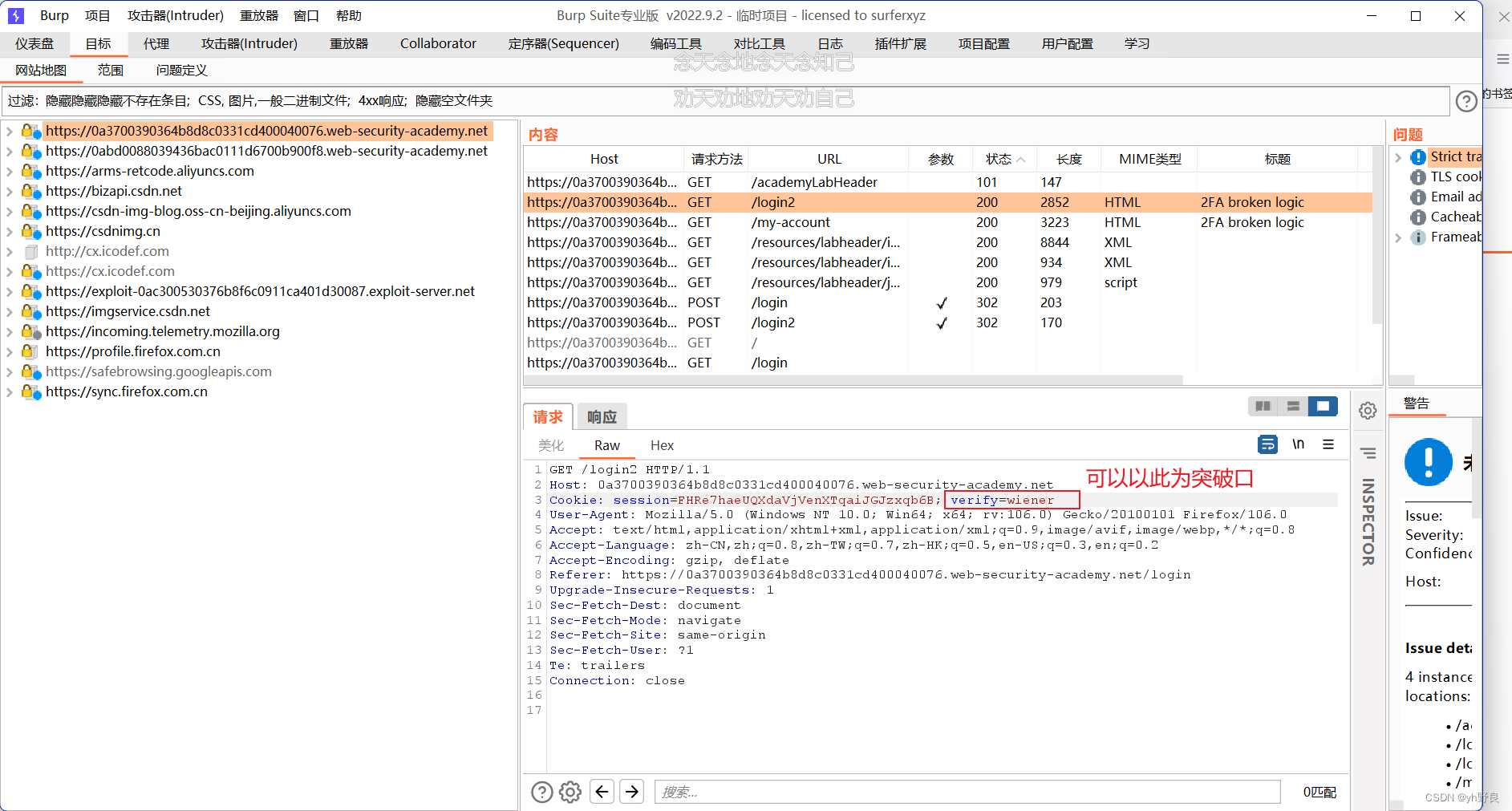Expand the Strict transport issue entry
Viewport: 1512px width, 811px height.
(x=1398, y=157)
